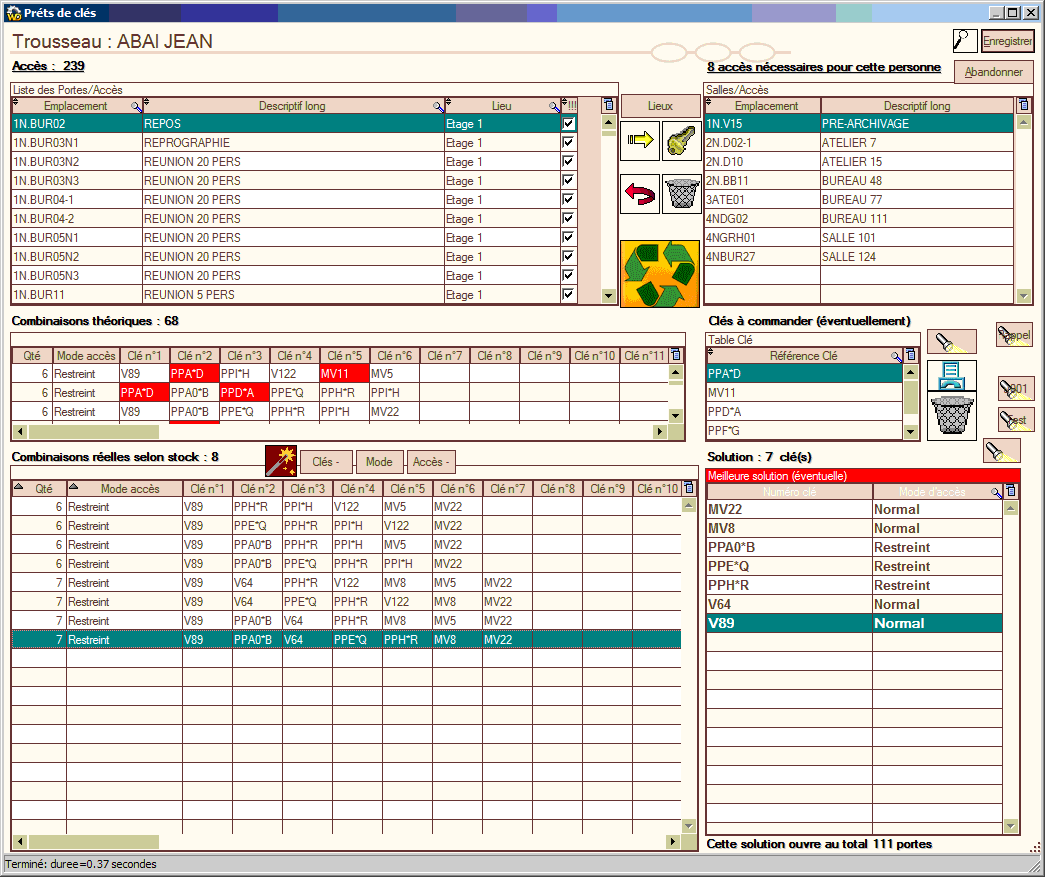Click the red undo arrow icon
Screen dimensions: 1045x877
pos(640,194)
